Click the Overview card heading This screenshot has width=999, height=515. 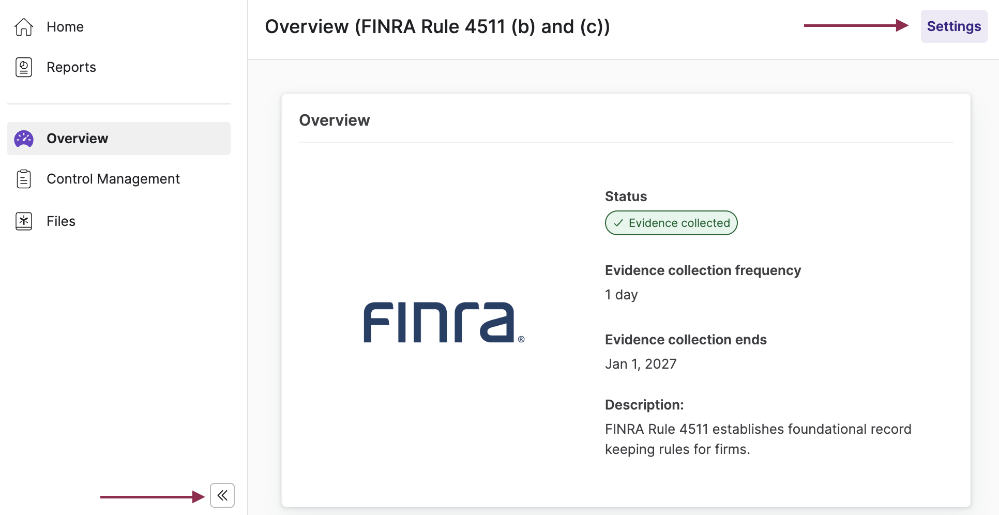click(334, 120)
